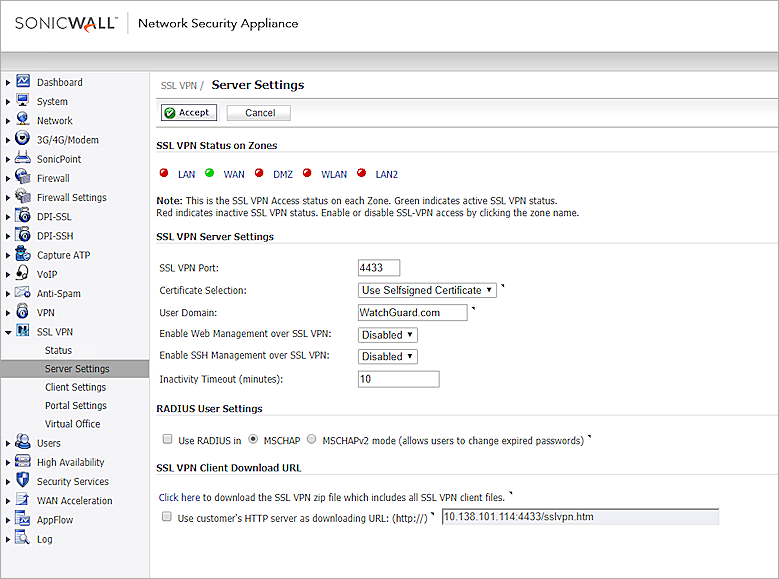Click the Anti-Spam envelope icon
779x579 pixels.
pyautogui.click(x=23, y=293)
